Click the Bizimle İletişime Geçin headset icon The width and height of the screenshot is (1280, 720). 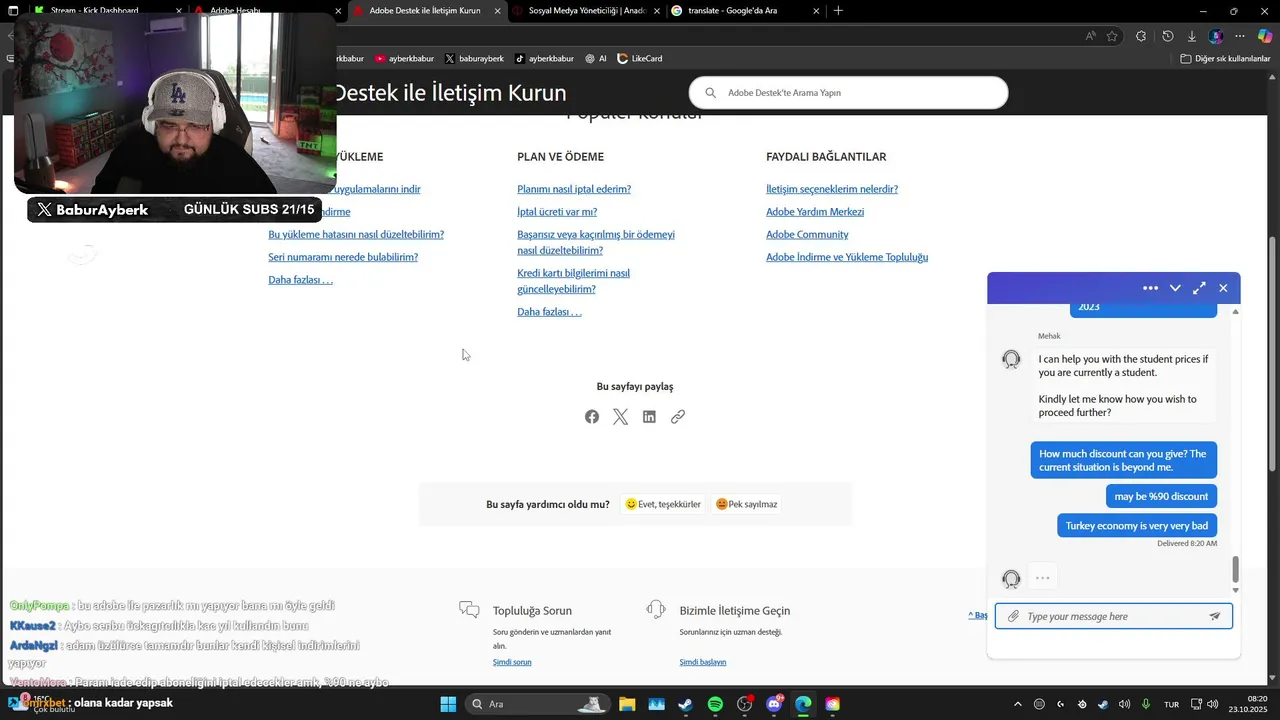pos(656,609)
